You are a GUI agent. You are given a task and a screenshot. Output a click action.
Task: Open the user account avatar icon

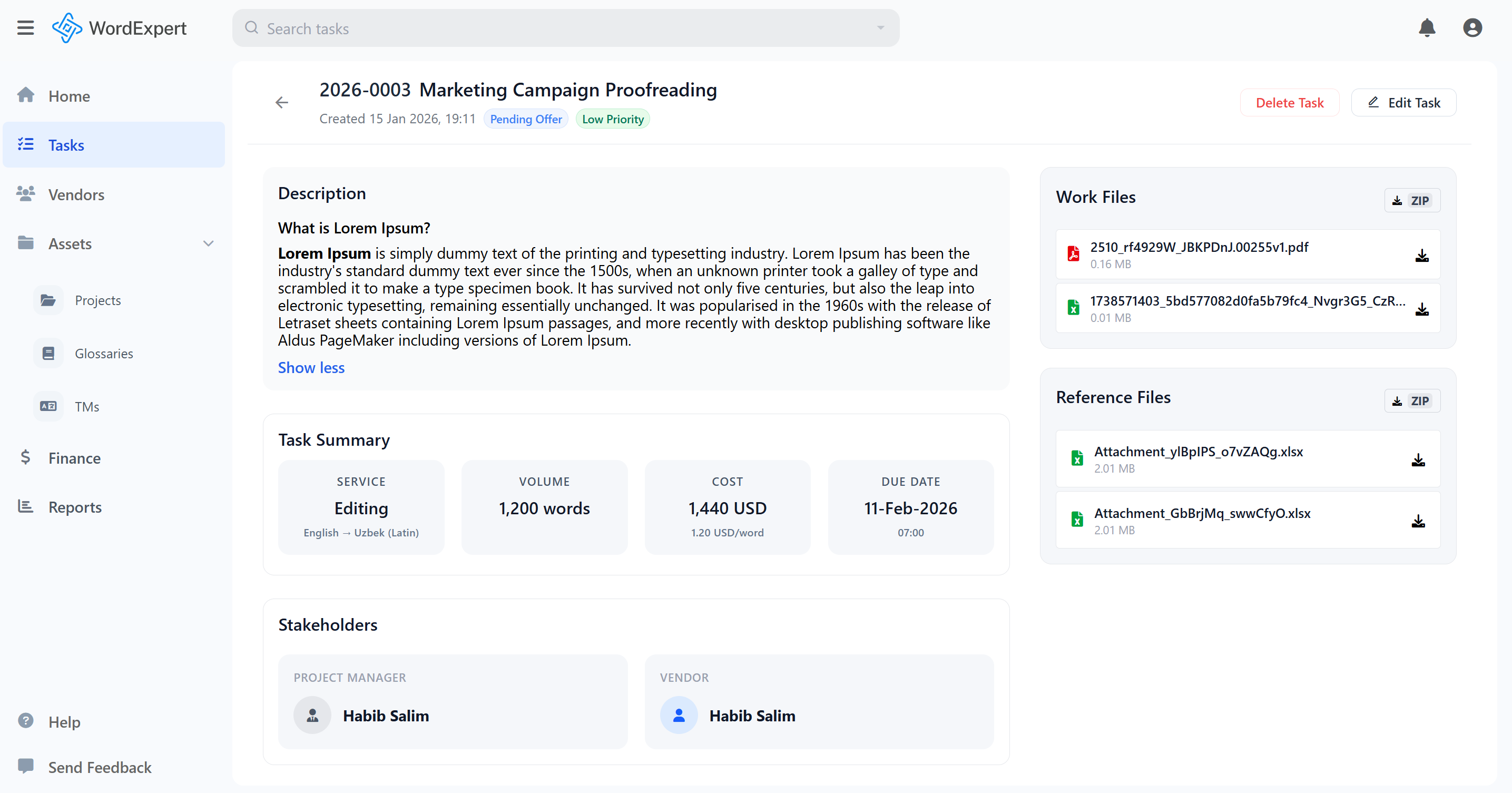1472,27
